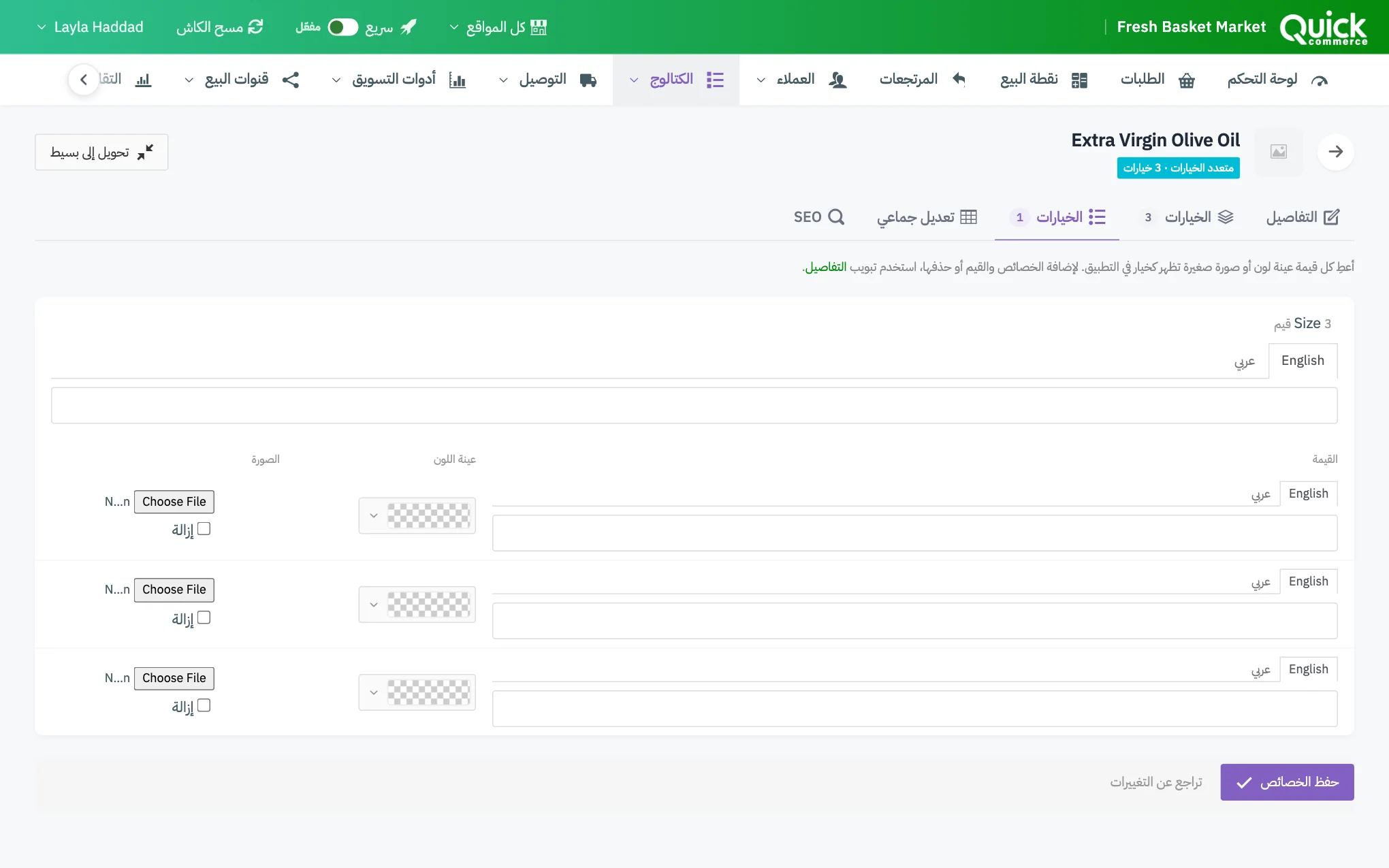Follow the green details tab link in description
The image size is (1389, 868).
(x=826, y=267)
